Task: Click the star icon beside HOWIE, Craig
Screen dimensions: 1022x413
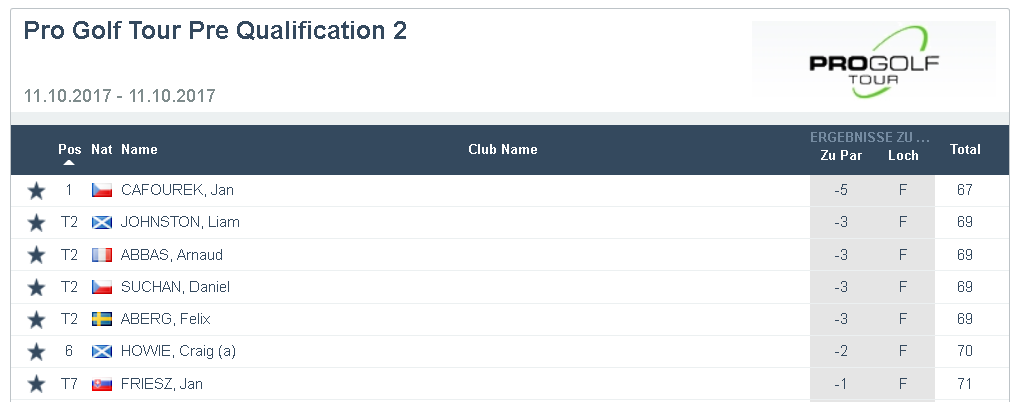Action: (36, 352)
